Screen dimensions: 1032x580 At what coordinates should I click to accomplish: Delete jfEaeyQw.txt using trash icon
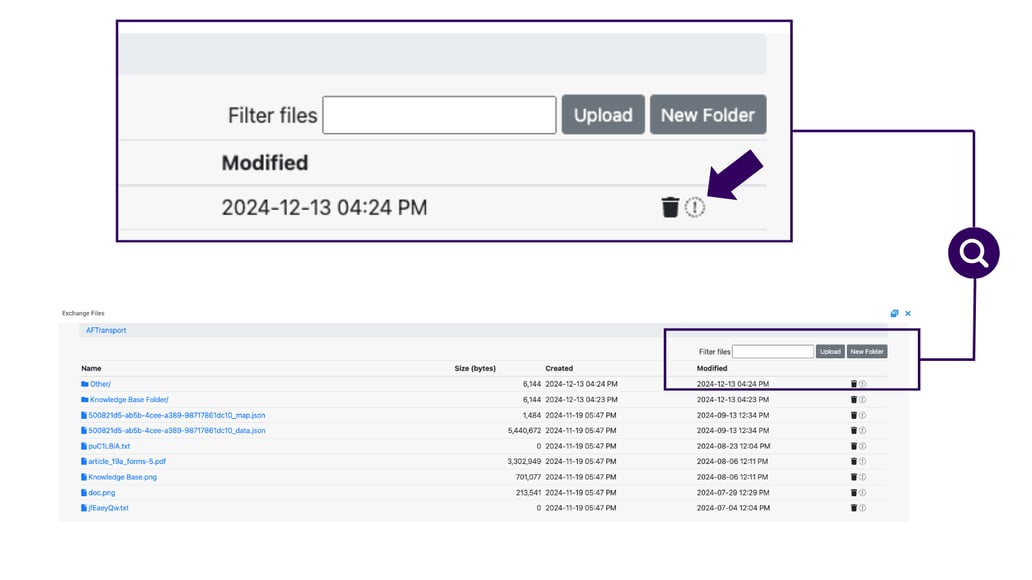(x=854, y=508)
